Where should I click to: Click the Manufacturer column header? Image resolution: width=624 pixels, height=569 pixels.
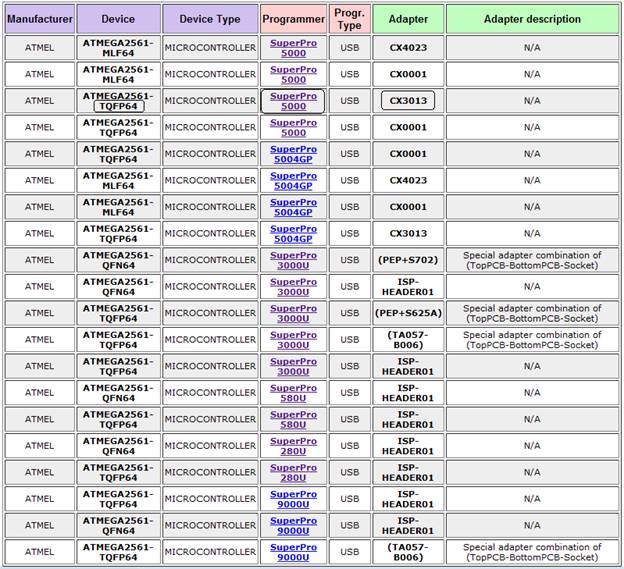[x=39, y=19]
